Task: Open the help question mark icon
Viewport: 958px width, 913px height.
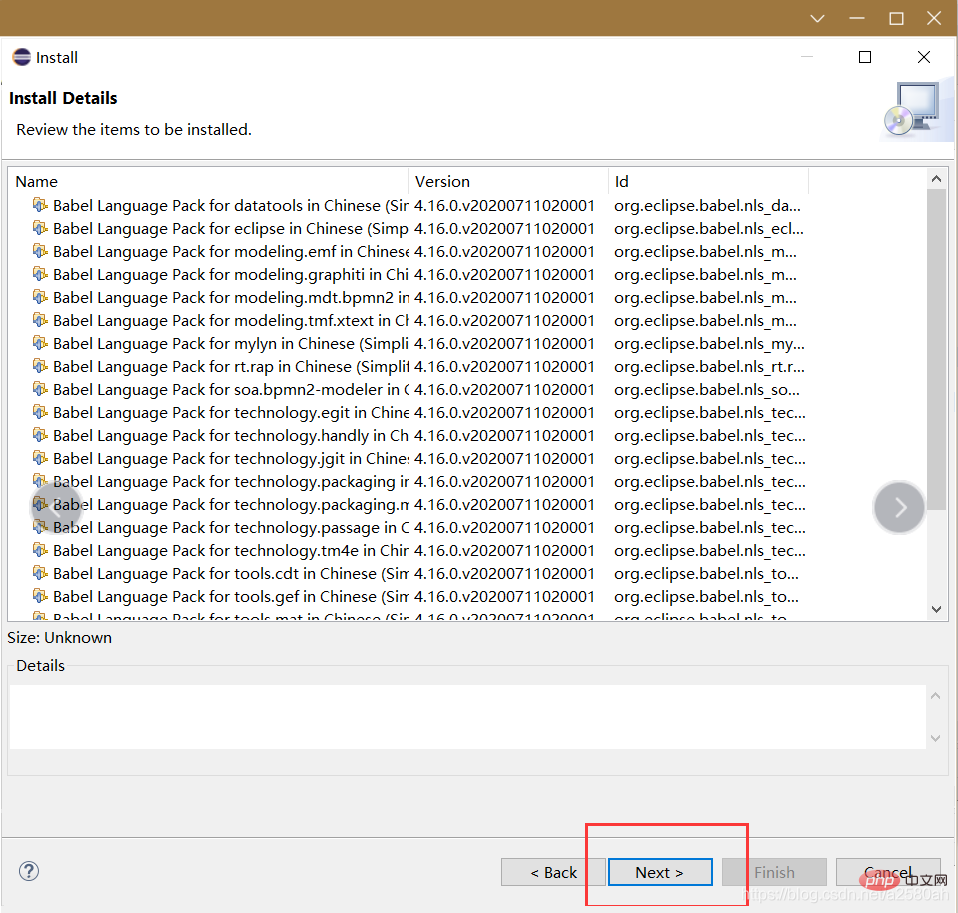Action: 29,871
